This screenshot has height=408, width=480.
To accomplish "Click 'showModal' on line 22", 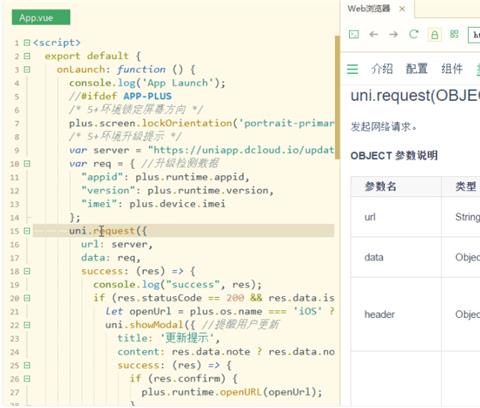I will click(x=156, y=325).
